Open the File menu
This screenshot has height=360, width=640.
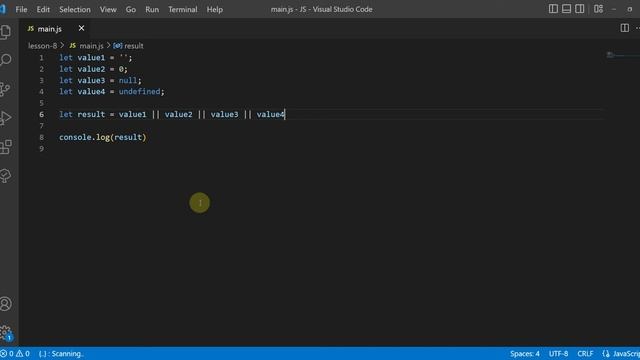click(x=21, y=9)
